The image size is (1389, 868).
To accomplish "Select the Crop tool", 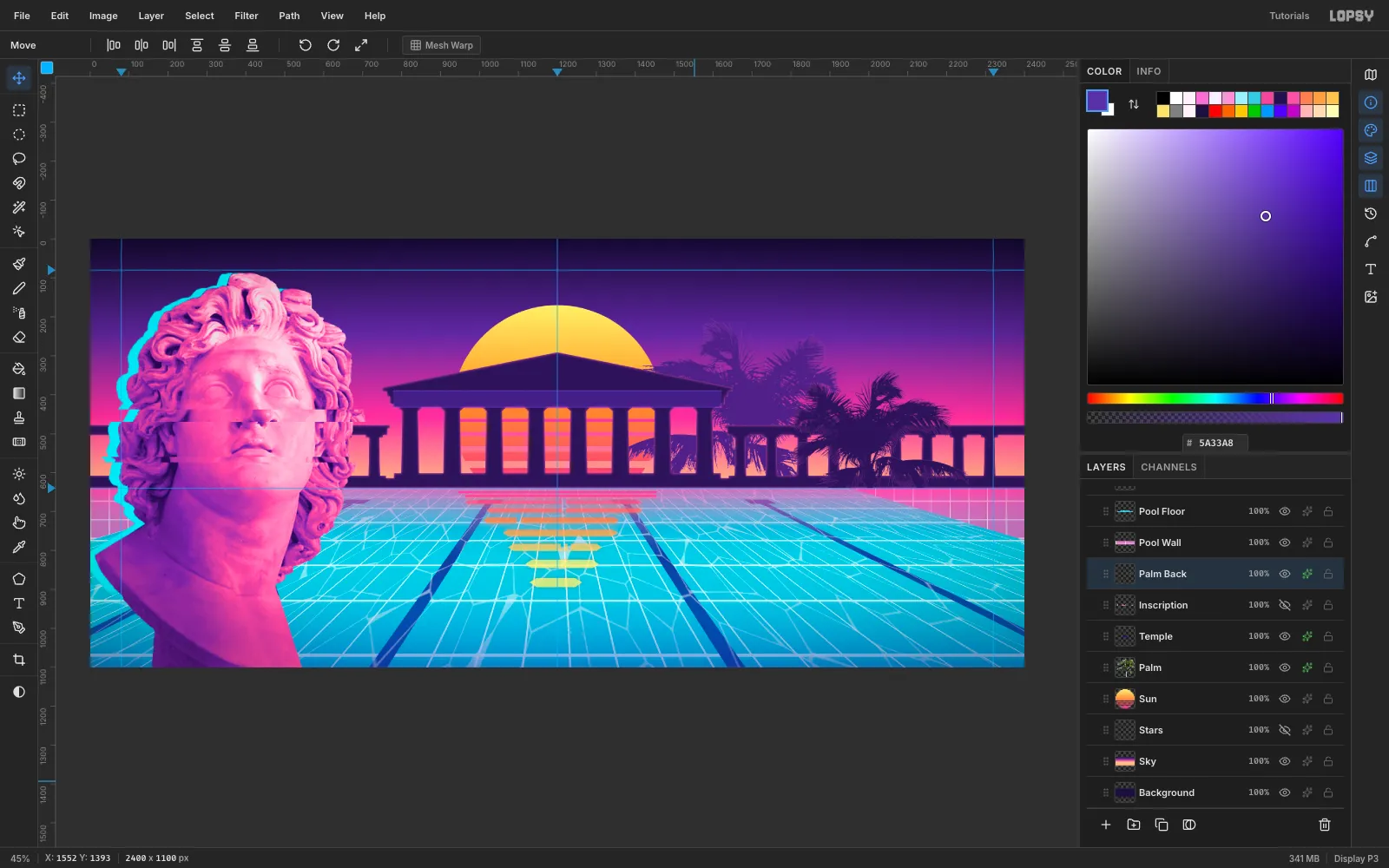I will [x=18, y=660].
